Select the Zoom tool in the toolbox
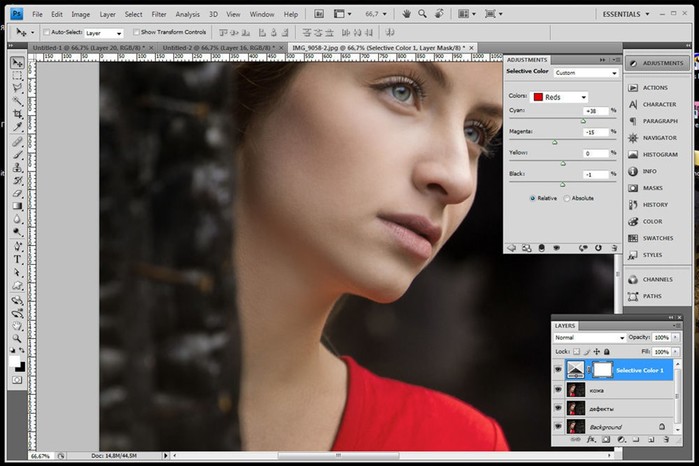The width and height of the screenshot is (699, 466). pyautogui.click(x=17, y=338)
